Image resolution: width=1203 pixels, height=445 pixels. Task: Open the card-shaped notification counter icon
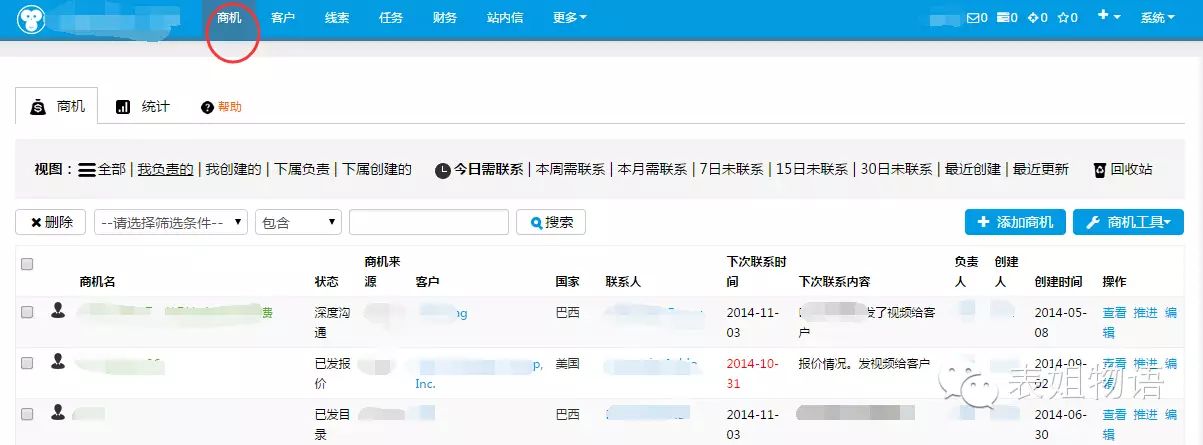coord(1003,18)
